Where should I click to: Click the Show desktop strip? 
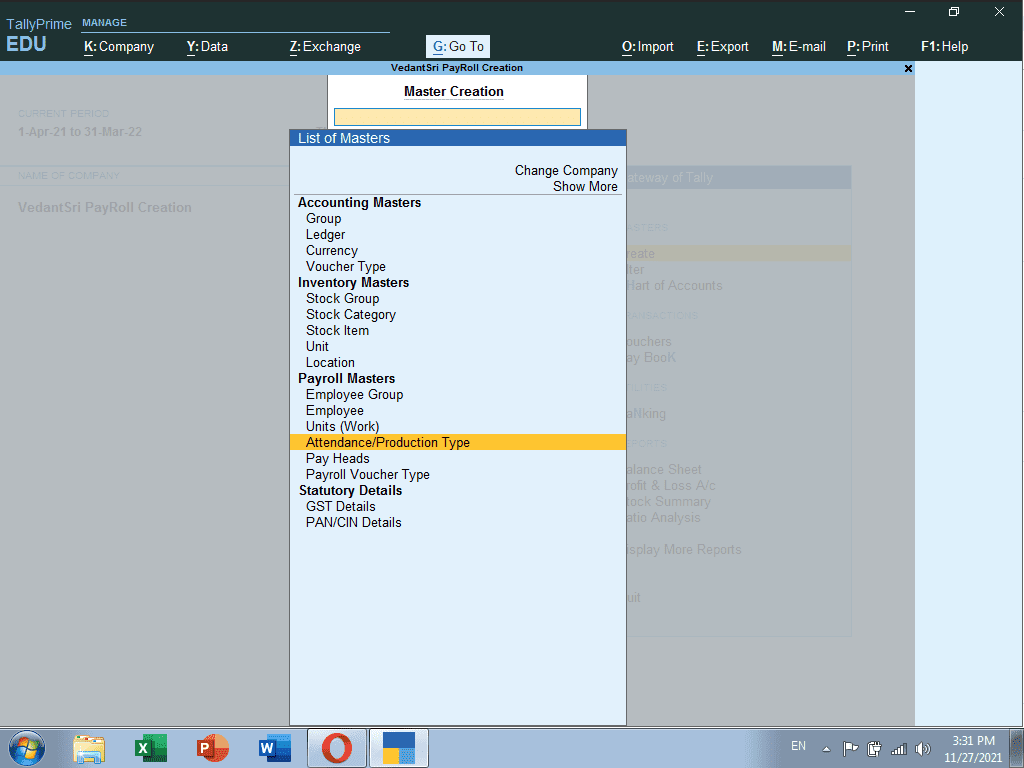pos(1017,748)
